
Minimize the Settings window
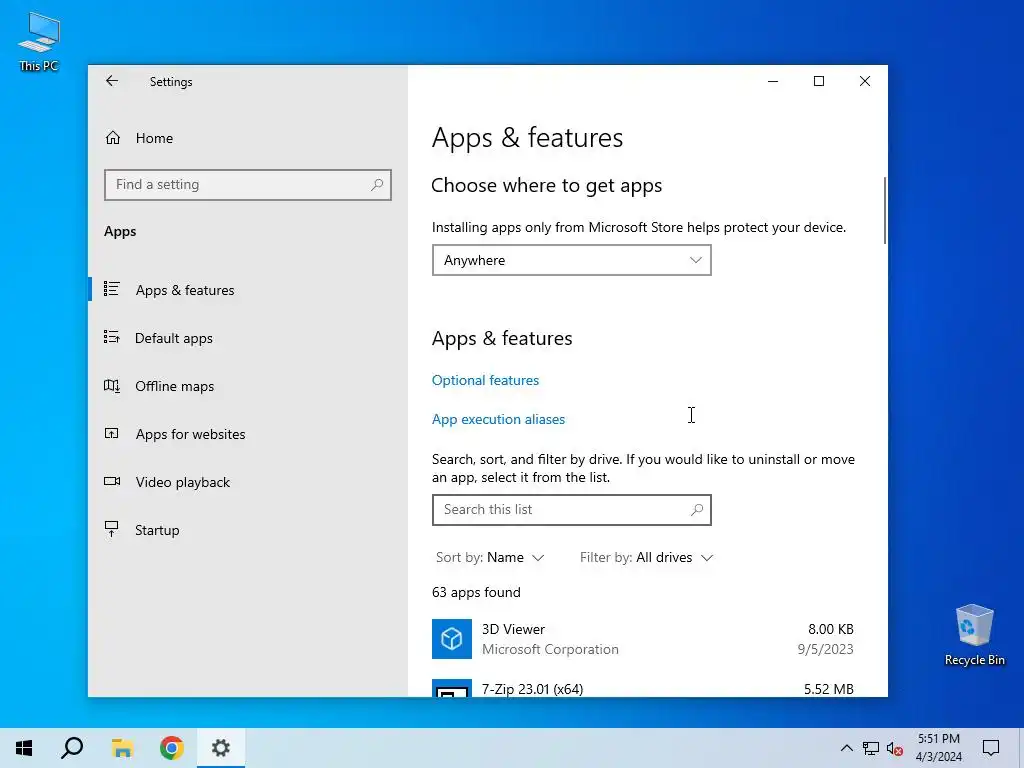[x=773, y=81]
